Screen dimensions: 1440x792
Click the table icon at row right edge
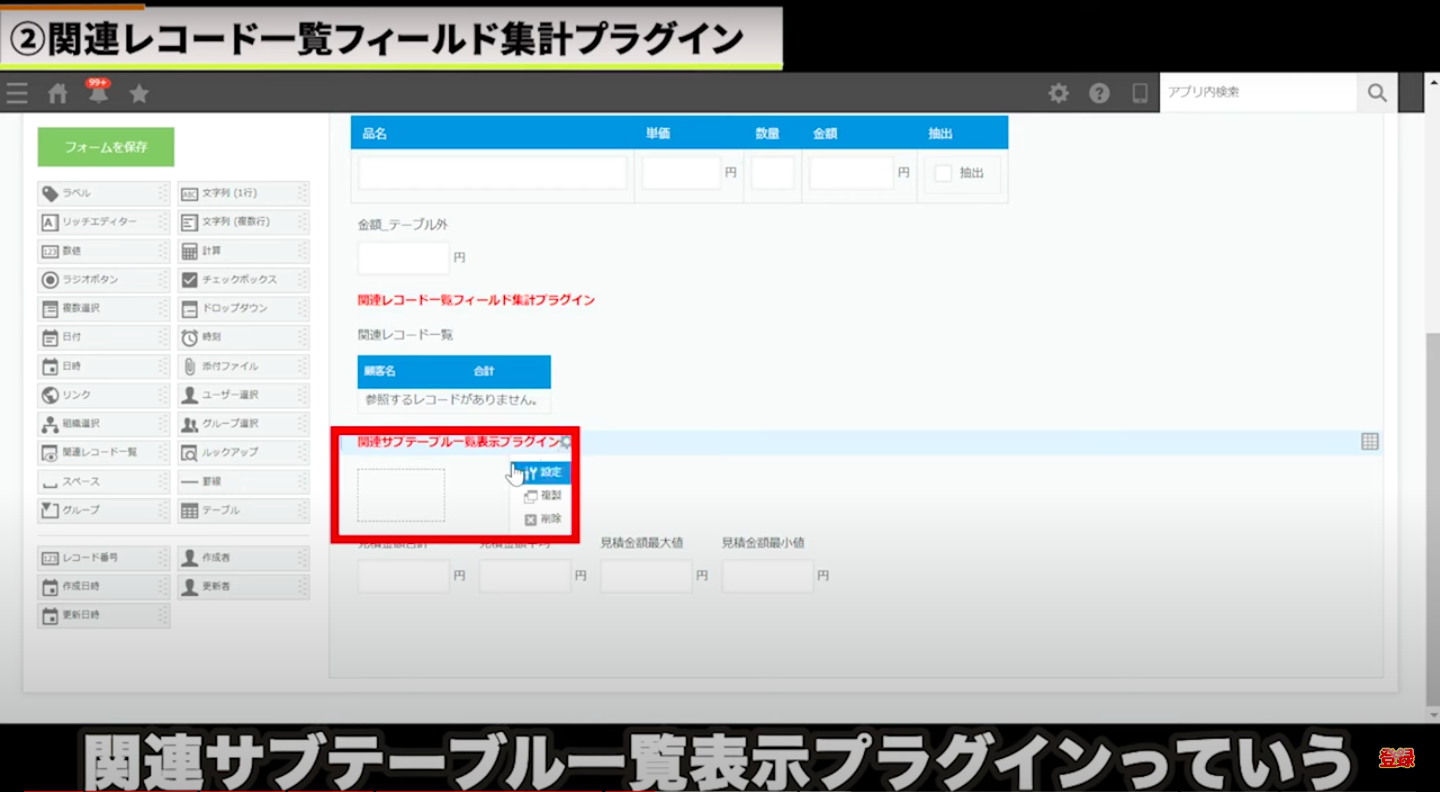pos(1370,442)
